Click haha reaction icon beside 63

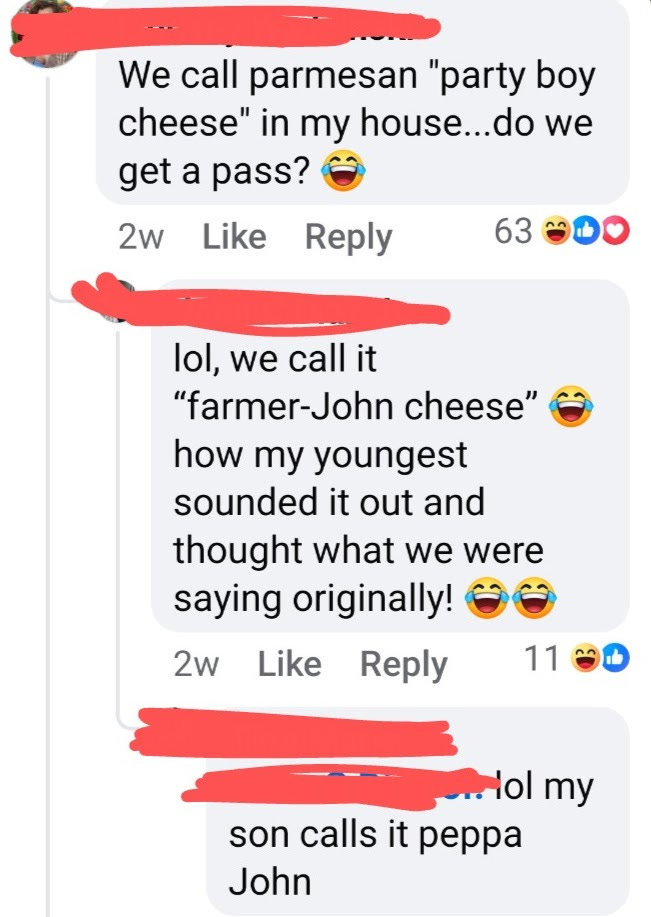pyautogui.click(x=555, y=231)
